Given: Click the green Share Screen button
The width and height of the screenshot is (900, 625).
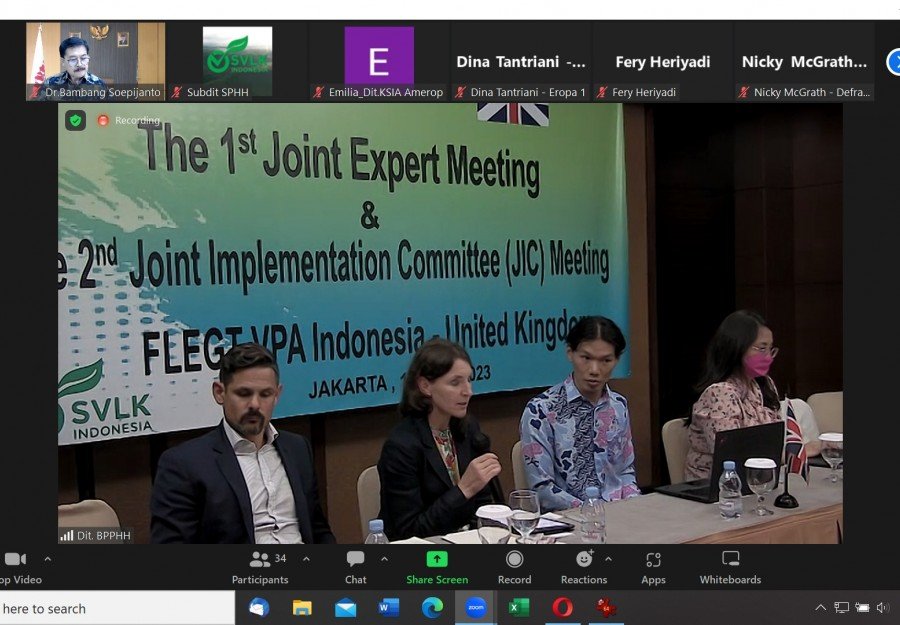Looking at the screenshot, I should point(437,568).
